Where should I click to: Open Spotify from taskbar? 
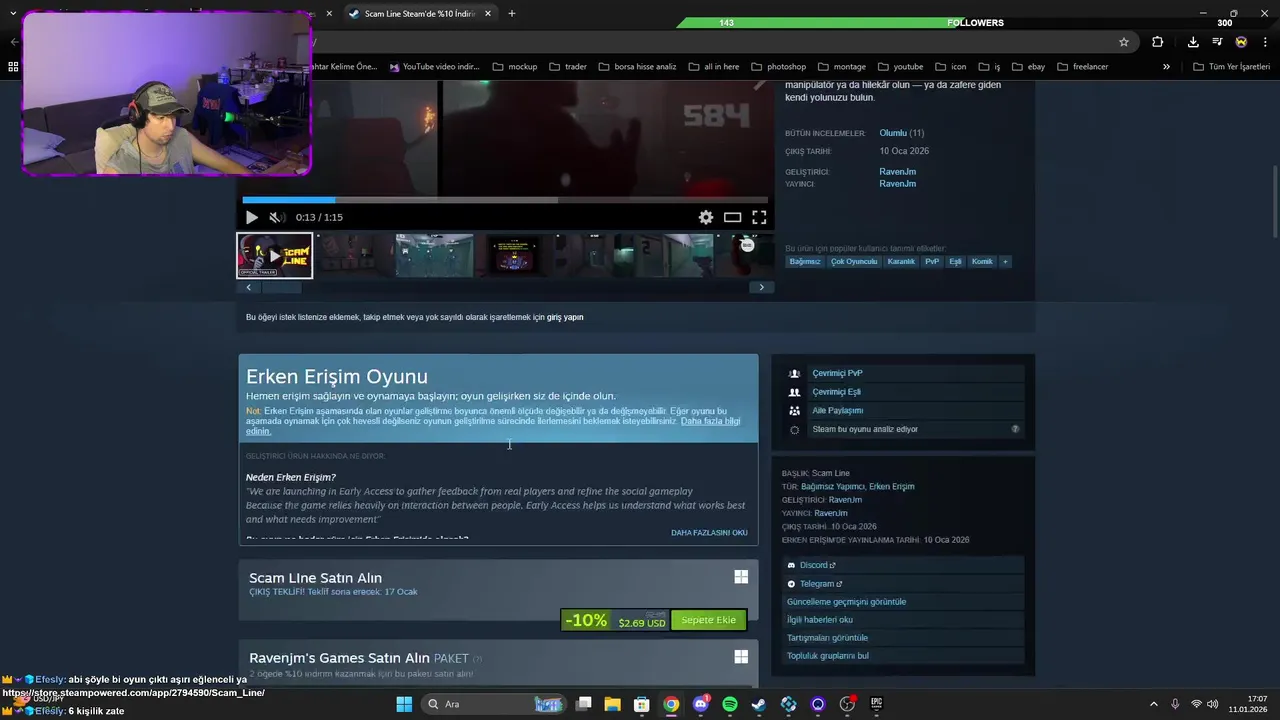(x=730, y=704)
